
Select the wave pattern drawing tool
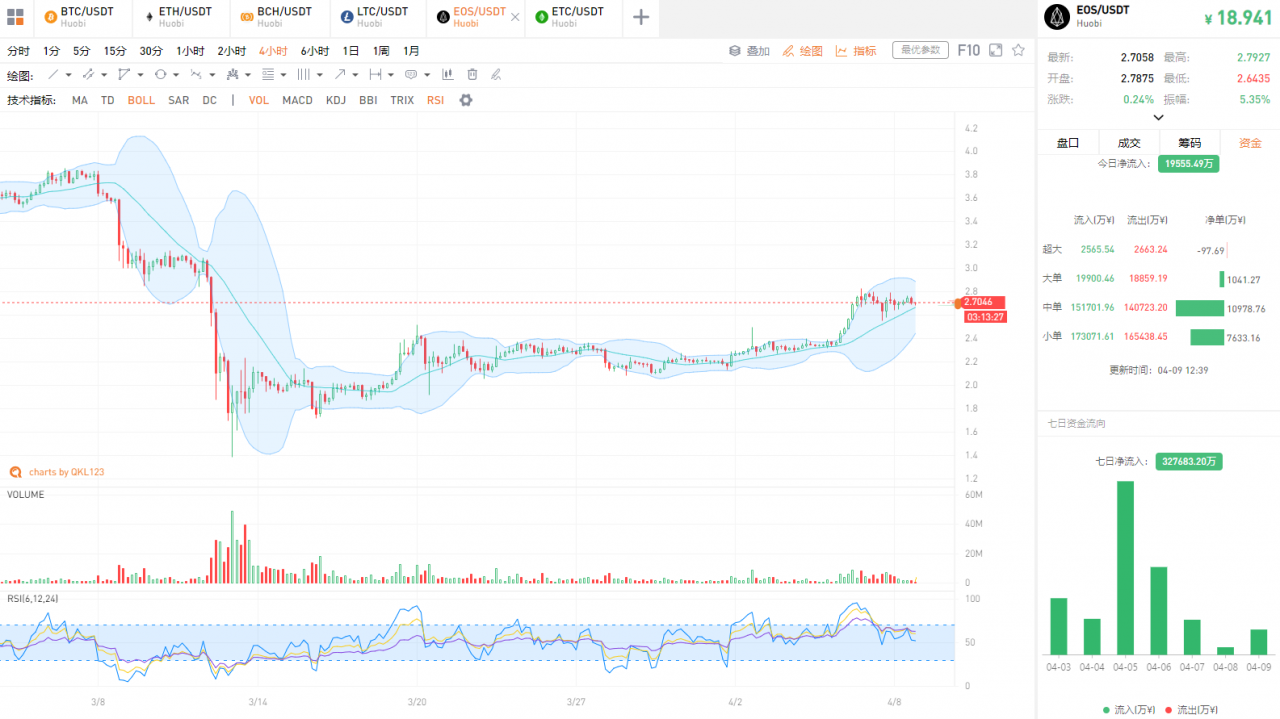pos(196,74)
